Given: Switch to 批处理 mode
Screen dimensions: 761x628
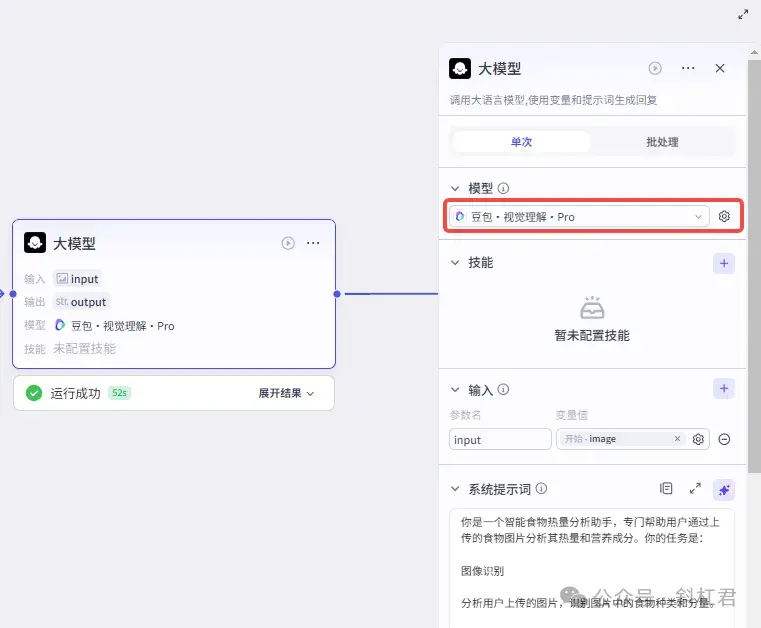Looking at the screenshot, I should [662, 142].
